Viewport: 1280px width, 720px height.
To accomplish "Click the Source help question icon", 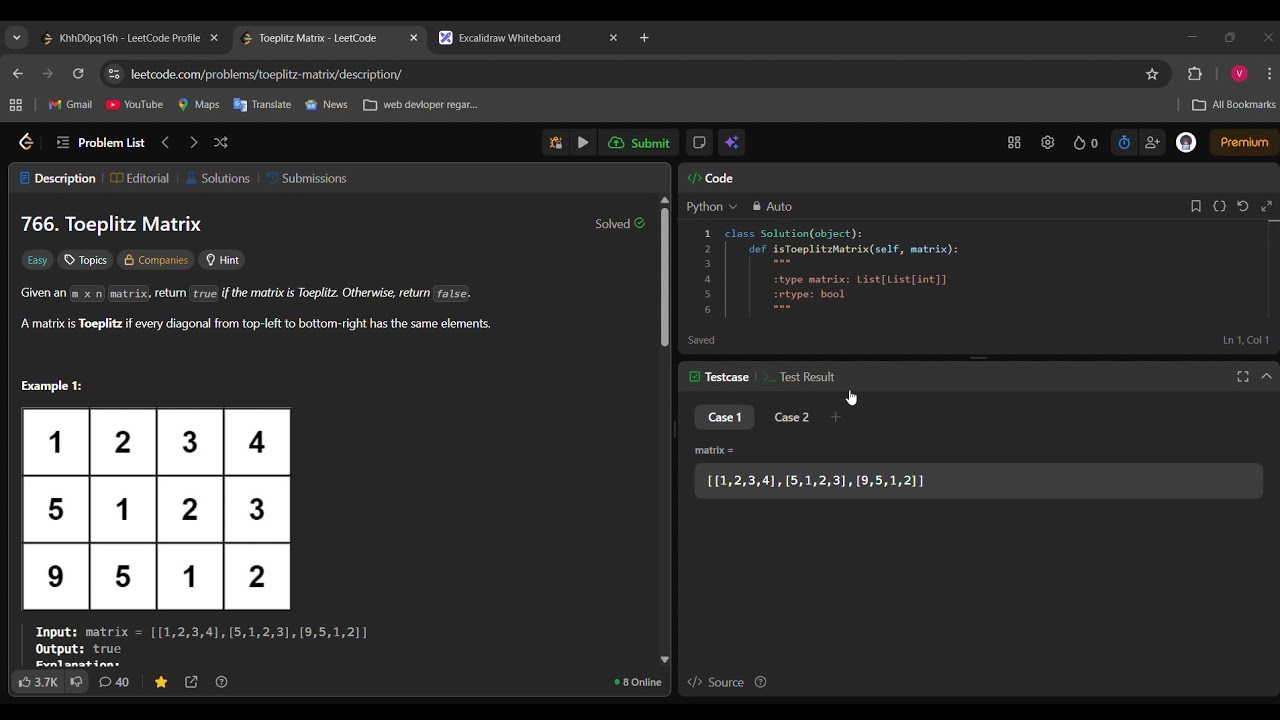I will pyautogui.click(x=760, y=682).
